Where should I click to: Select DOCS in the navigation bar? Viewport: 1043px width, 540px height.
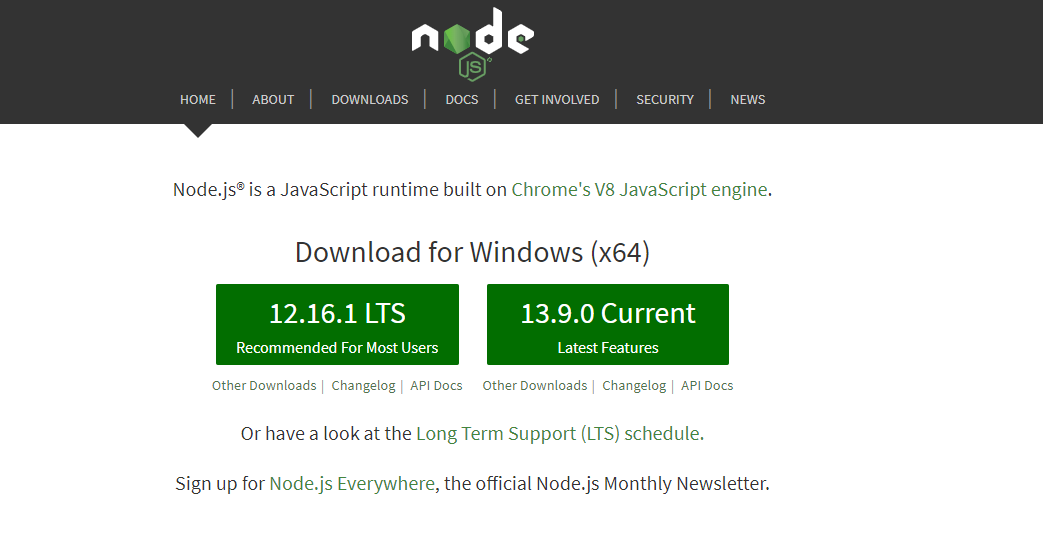pos(462,100)
